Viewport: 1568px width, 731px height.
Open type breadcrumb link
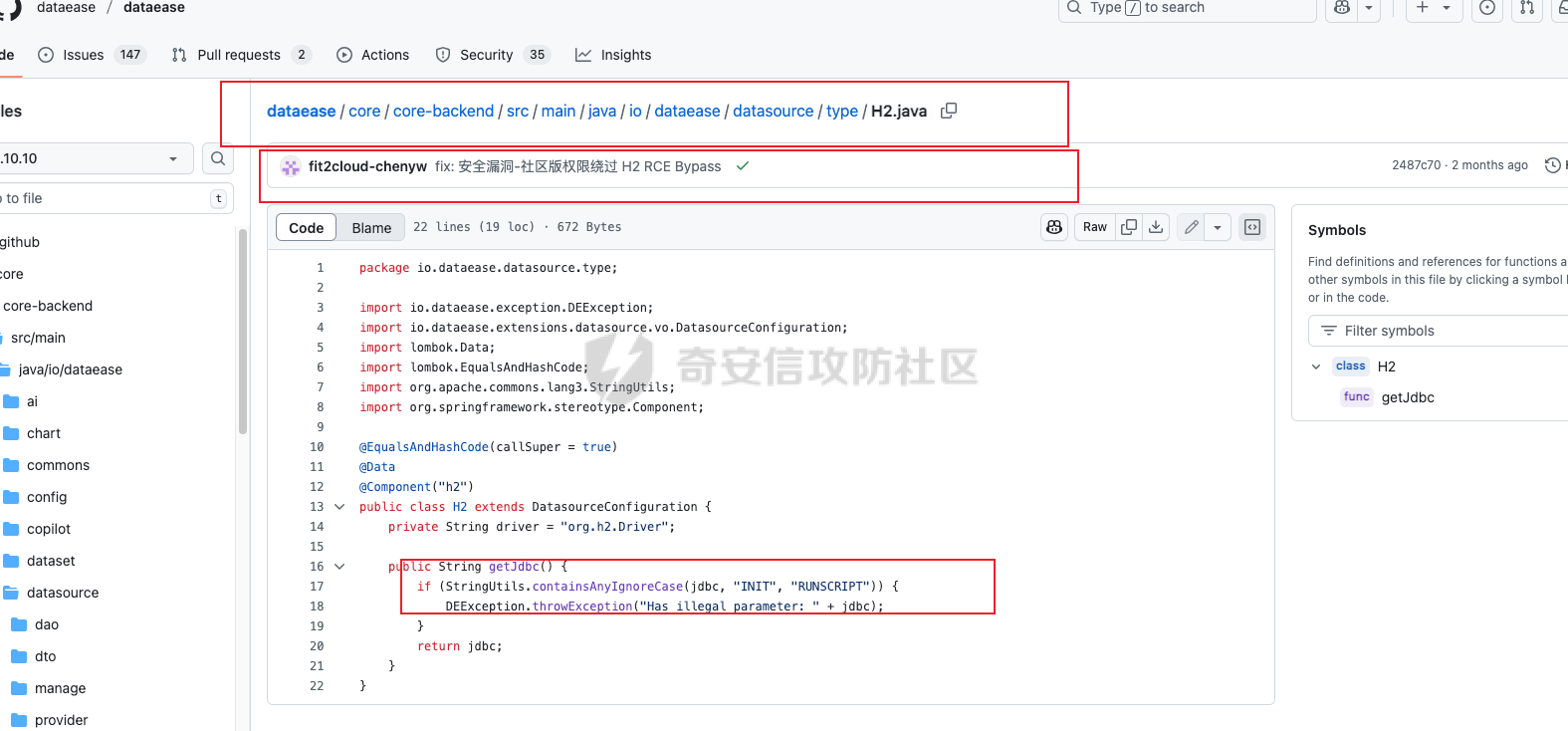[x=842, y=111]
